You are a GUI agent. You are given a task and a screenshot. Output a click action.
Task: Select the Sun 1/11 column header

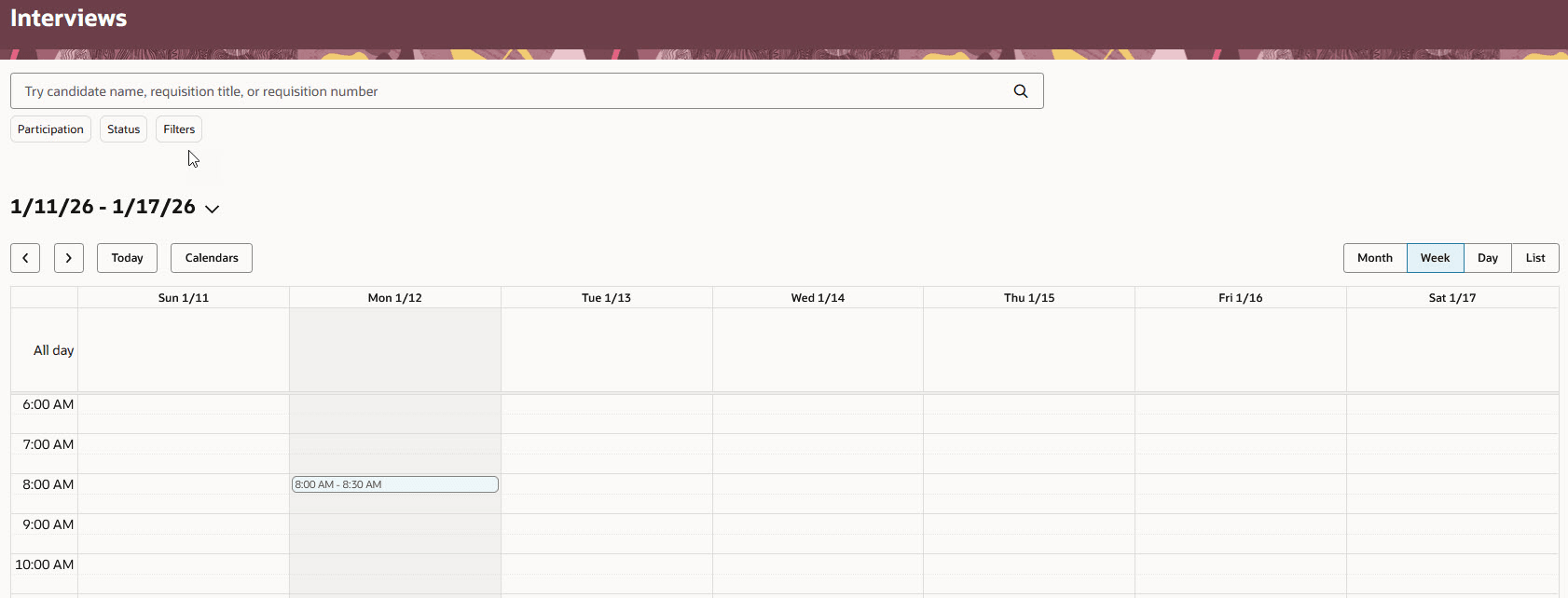(x=184, y=298)
